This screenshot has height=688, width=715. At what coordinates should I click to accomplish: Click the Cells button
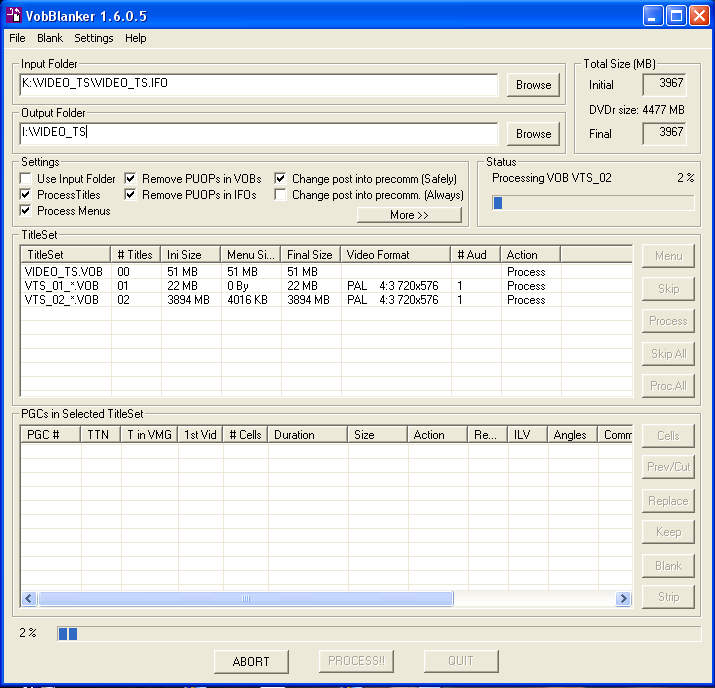(x=668, y=436)
